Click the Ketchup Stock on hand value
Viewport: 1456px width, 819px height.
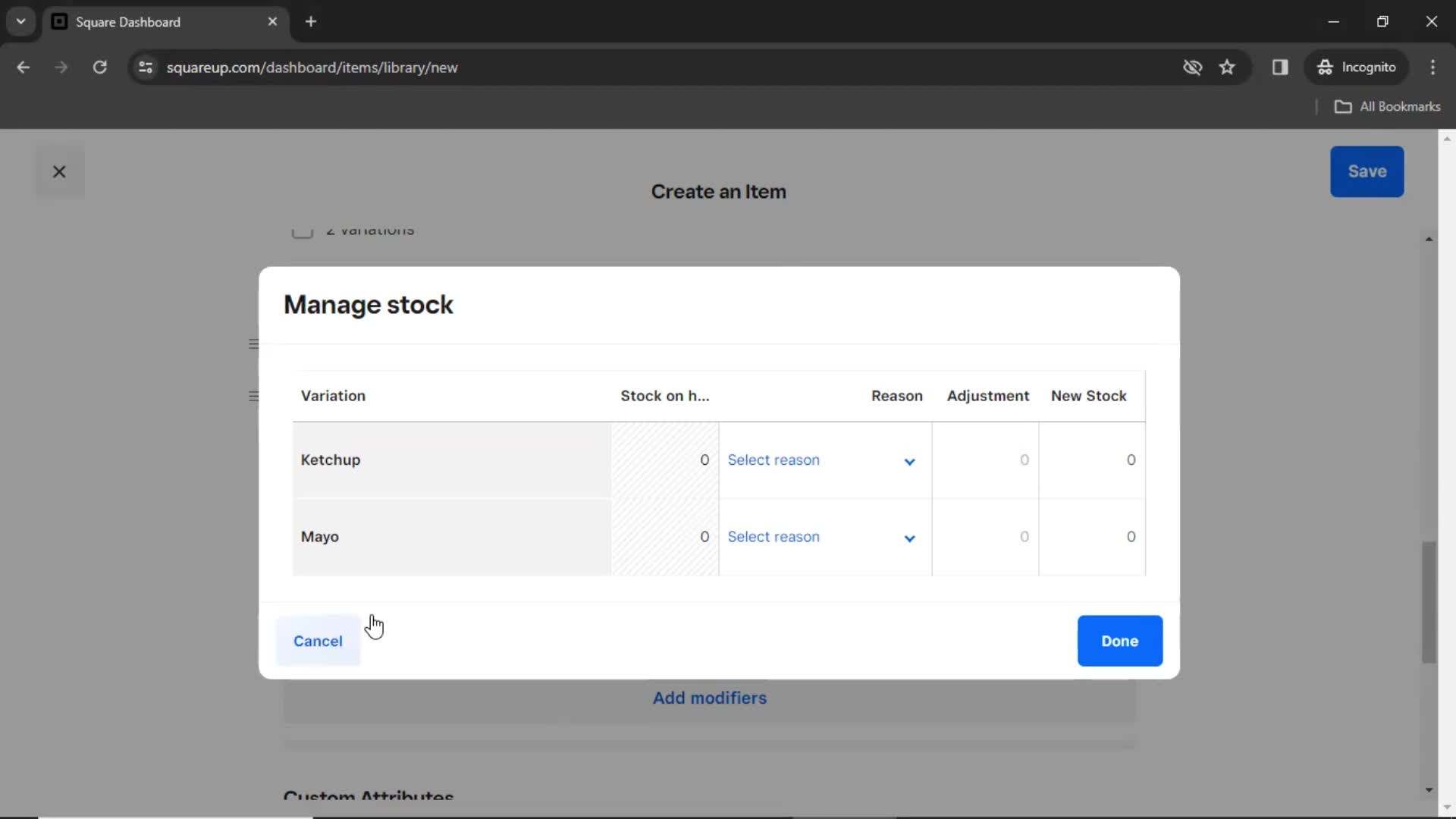(704, 460)
